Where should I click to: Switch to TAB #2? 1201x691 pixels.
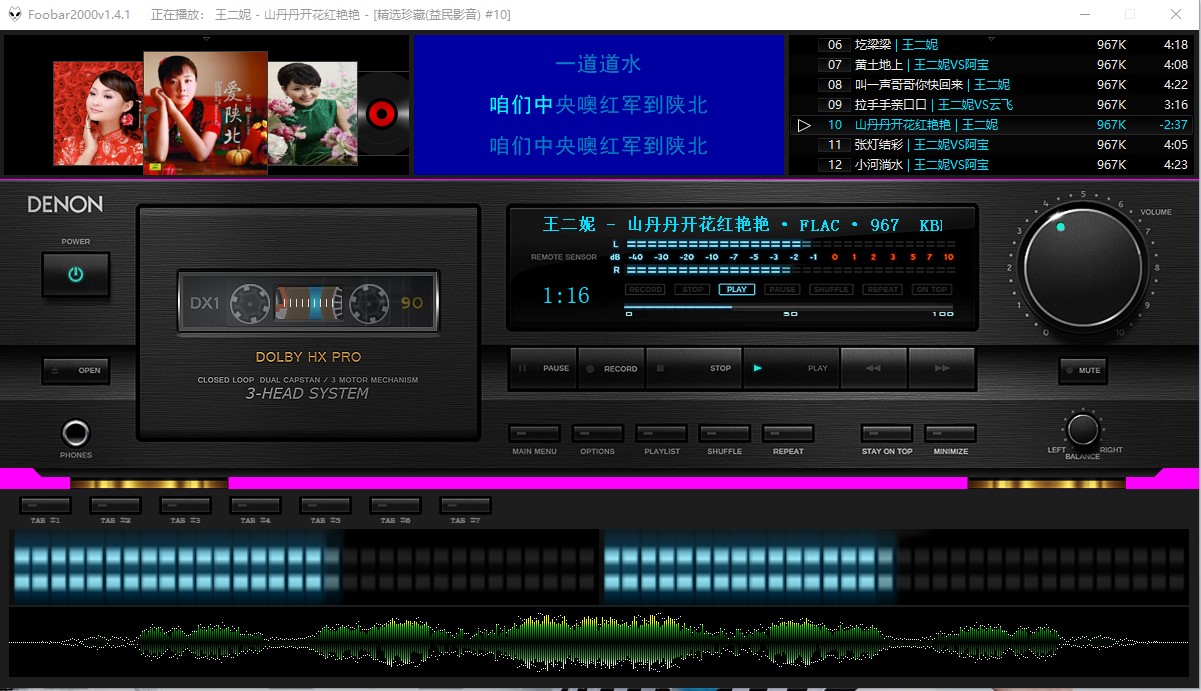click(115, 506)
